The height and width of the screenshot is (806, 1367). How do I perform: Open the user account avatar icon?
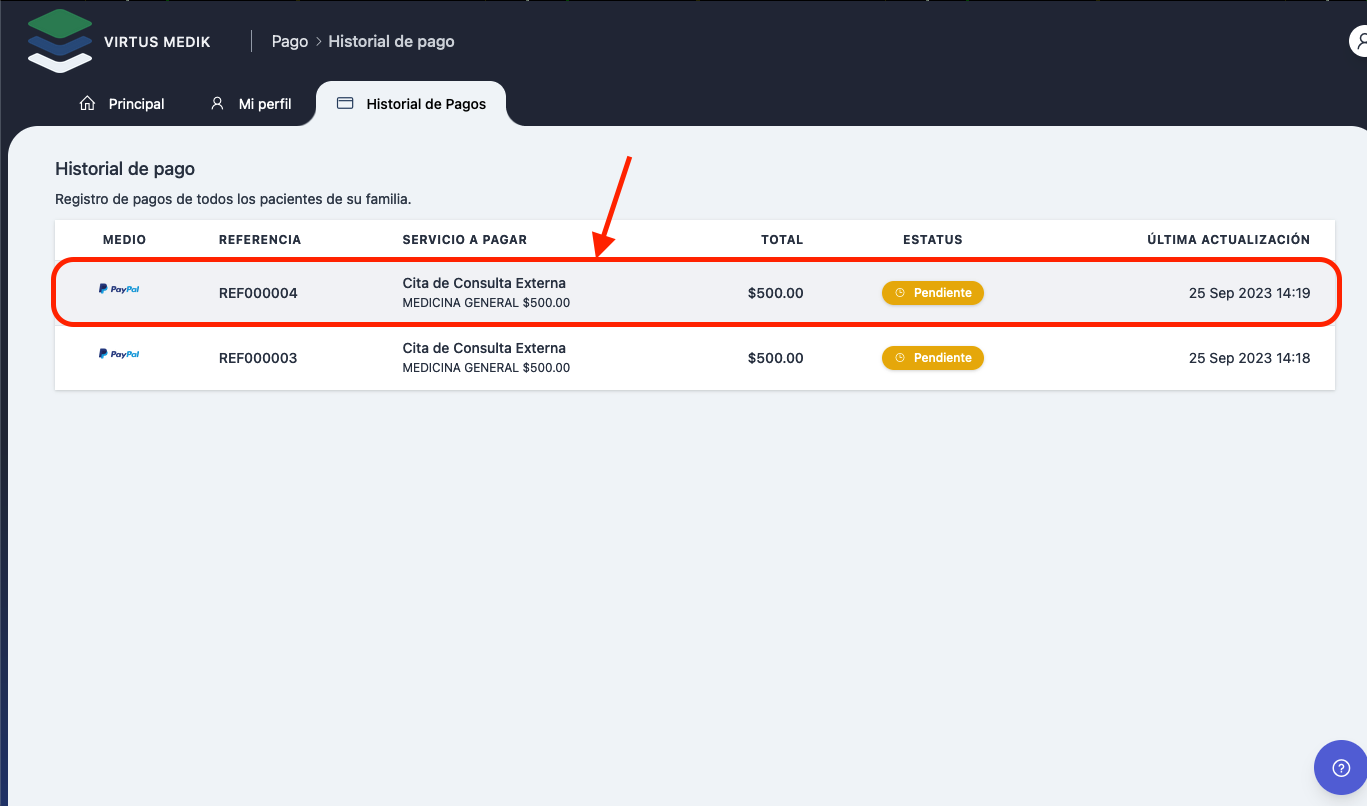click(1359, 42)
